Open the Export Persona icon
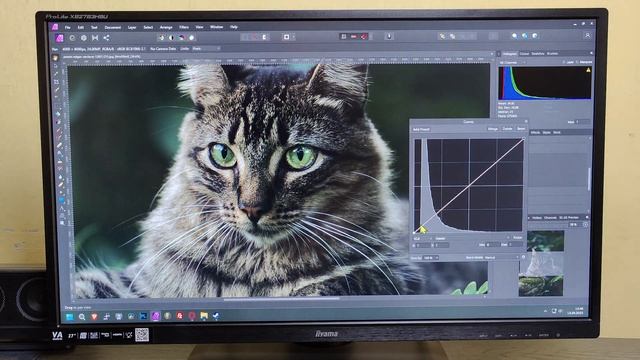640x360 pixels. (106, 38)
